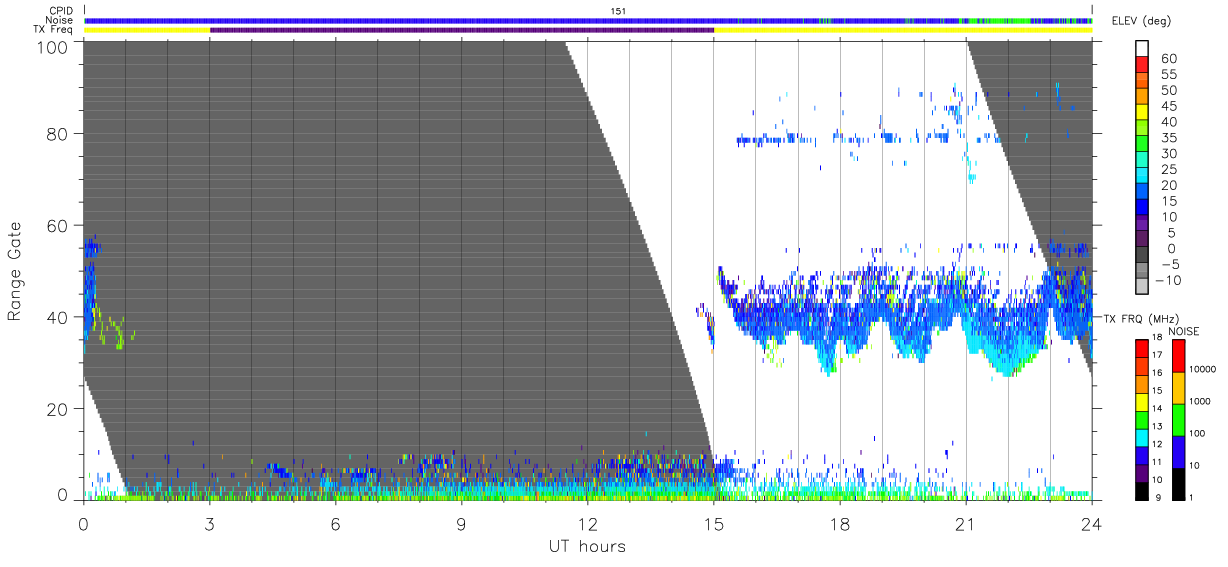
Task: Click the UT hours axis title
Action: click(587, 546)
